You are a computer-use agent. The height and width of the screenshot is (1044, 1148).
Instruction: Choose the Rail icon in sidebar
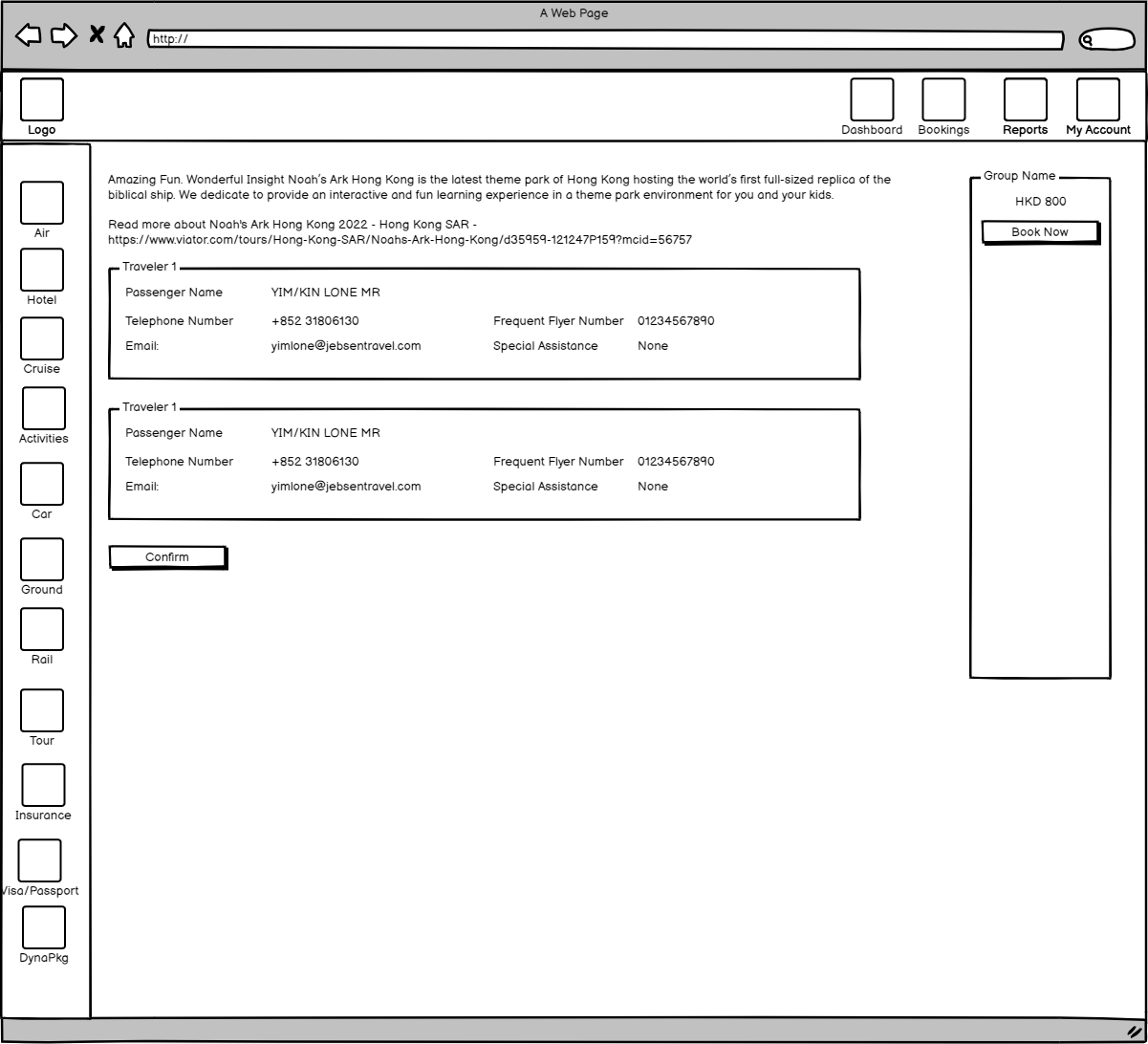(42, 629)
